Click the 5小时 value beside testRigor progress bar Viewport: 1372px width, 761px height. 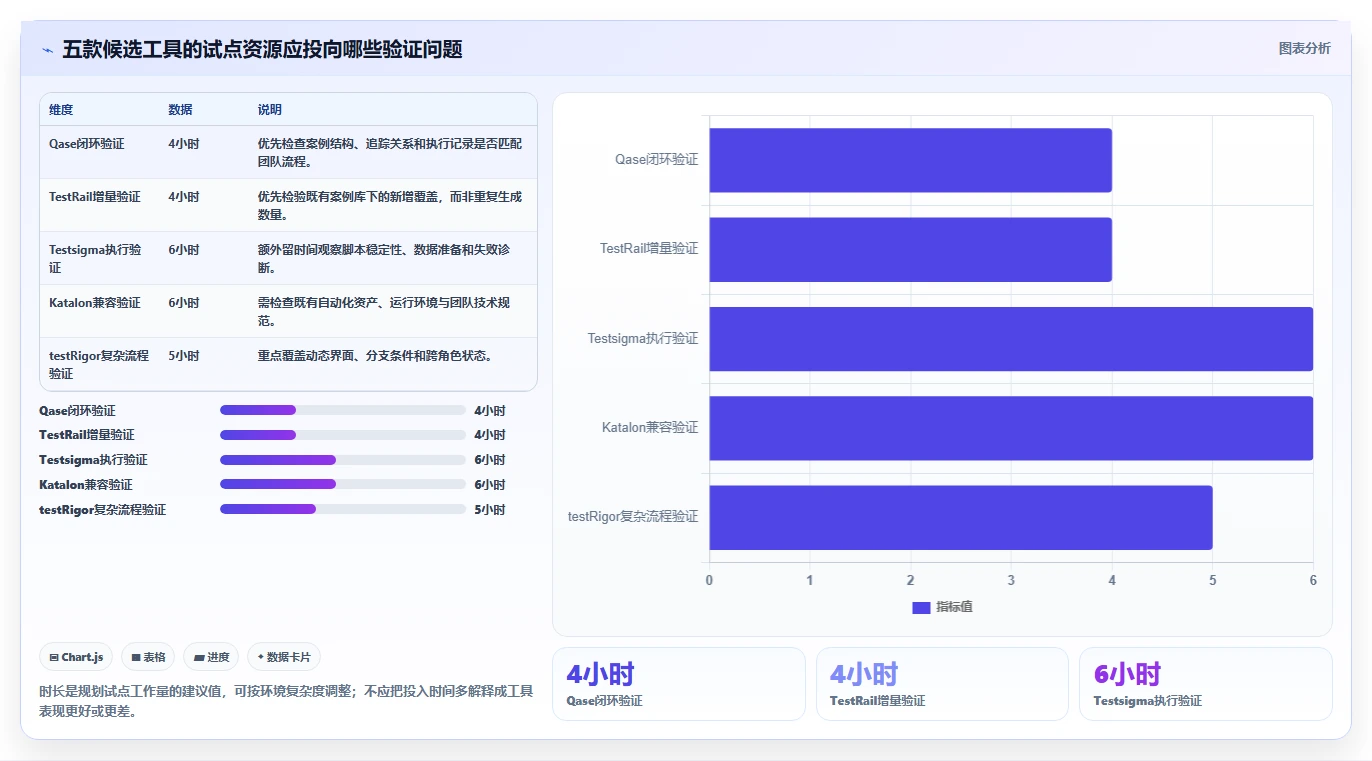tap(490, 510)
